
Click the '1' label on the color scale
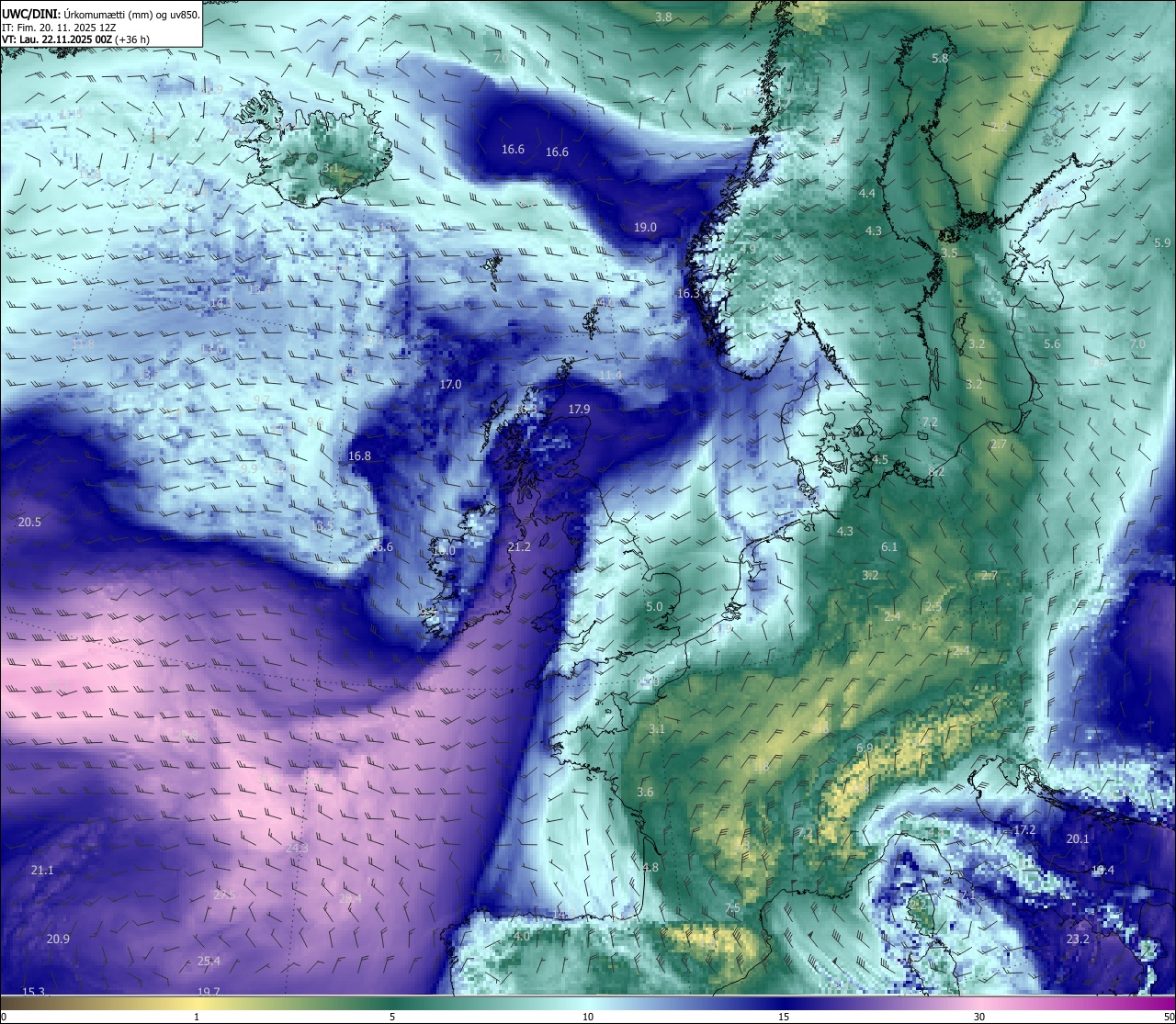pyautogui.click(x=196, y=1017)
